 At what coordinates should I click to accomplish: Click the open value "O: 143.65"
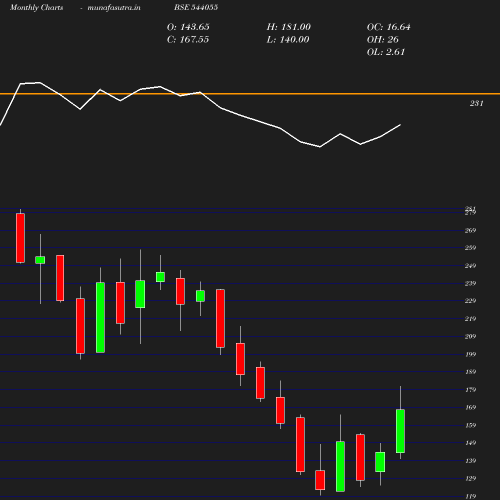pos(188,27)
